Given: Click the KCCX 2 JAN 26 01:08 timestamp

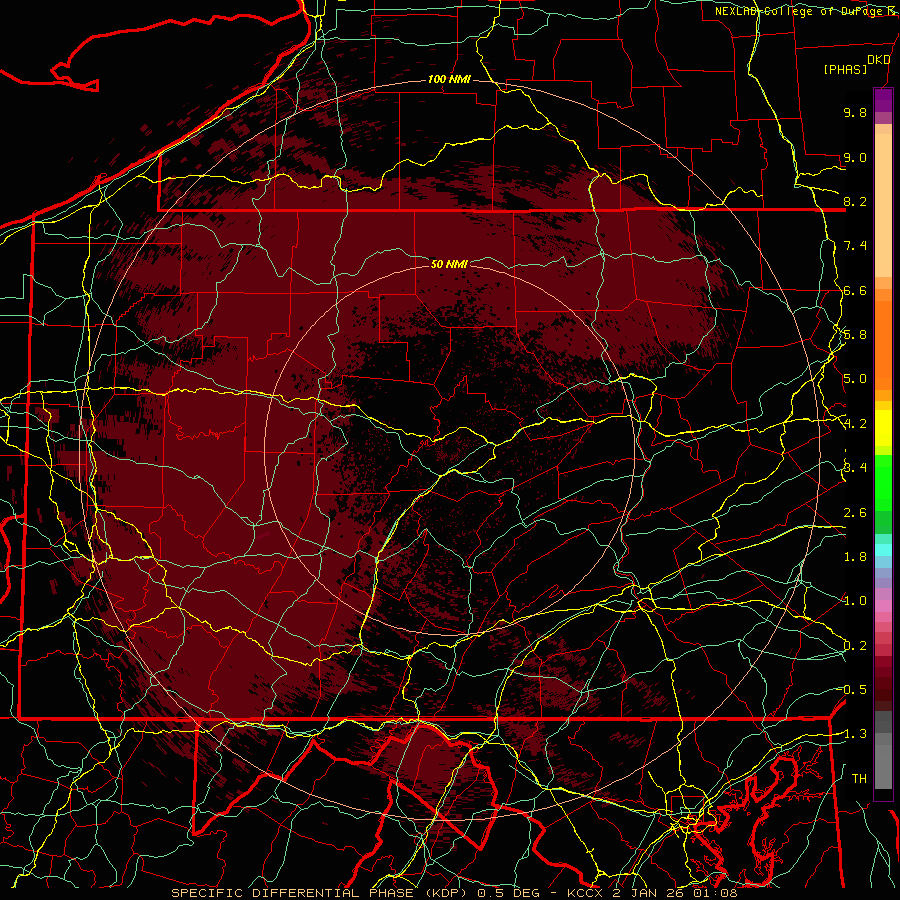Looking at the screenshot, I should [x=653, y=893].
